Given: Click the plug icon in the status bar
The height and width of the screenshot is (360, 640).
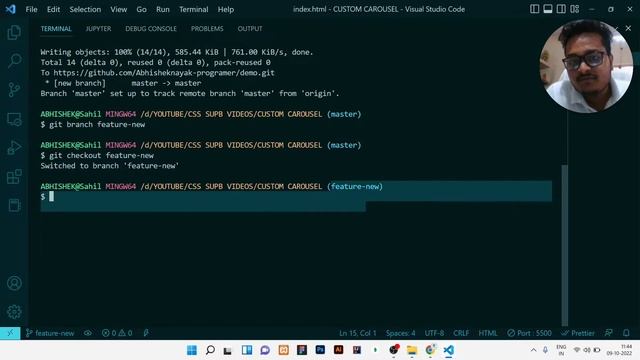Looking at the screenshot, I should click(146, 333).
